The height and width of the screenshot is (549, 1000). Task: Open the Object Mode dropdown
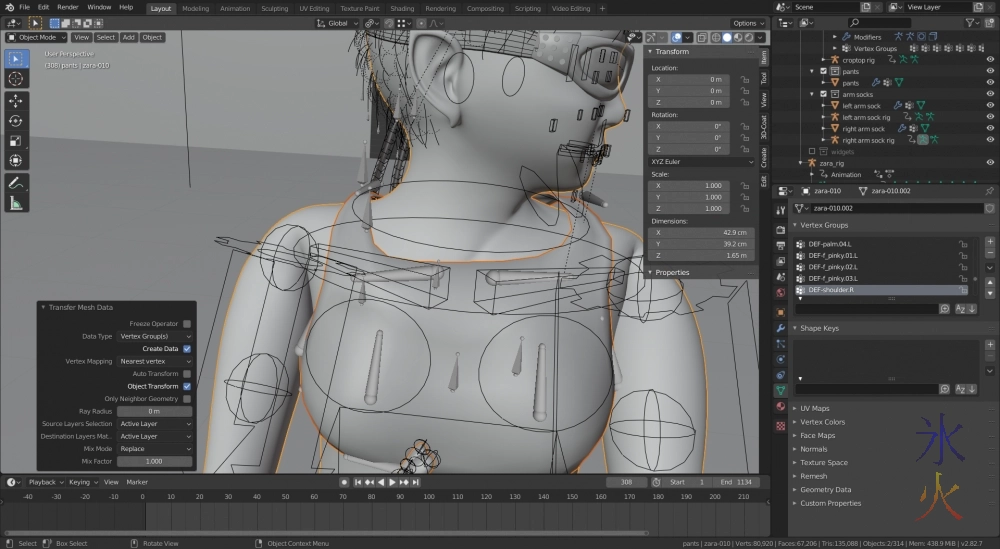pyautogui.click(x=36, y=38)
